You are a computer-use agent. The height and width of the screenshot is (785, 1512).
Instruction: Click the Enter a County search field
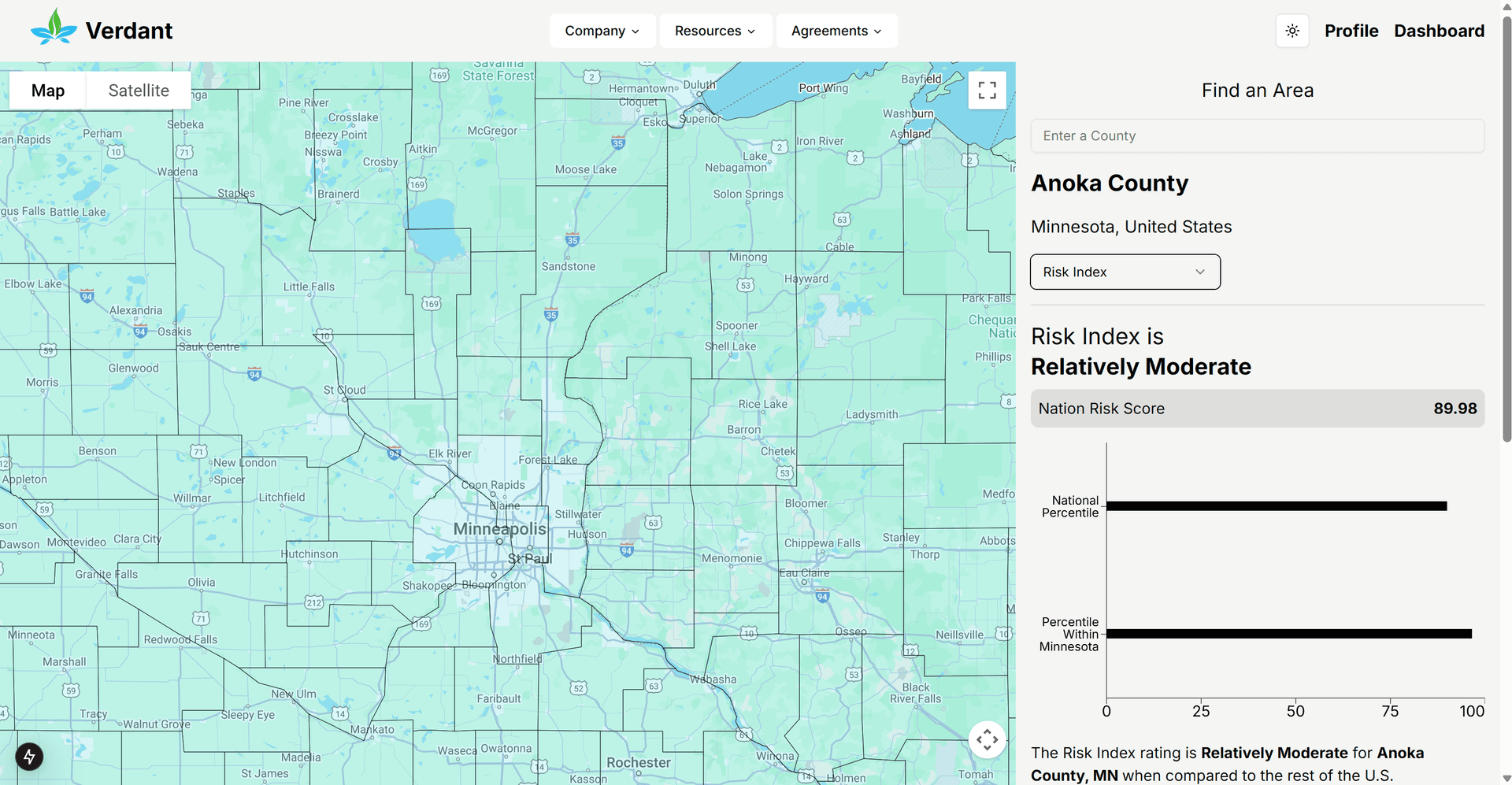click(1257, 136)
